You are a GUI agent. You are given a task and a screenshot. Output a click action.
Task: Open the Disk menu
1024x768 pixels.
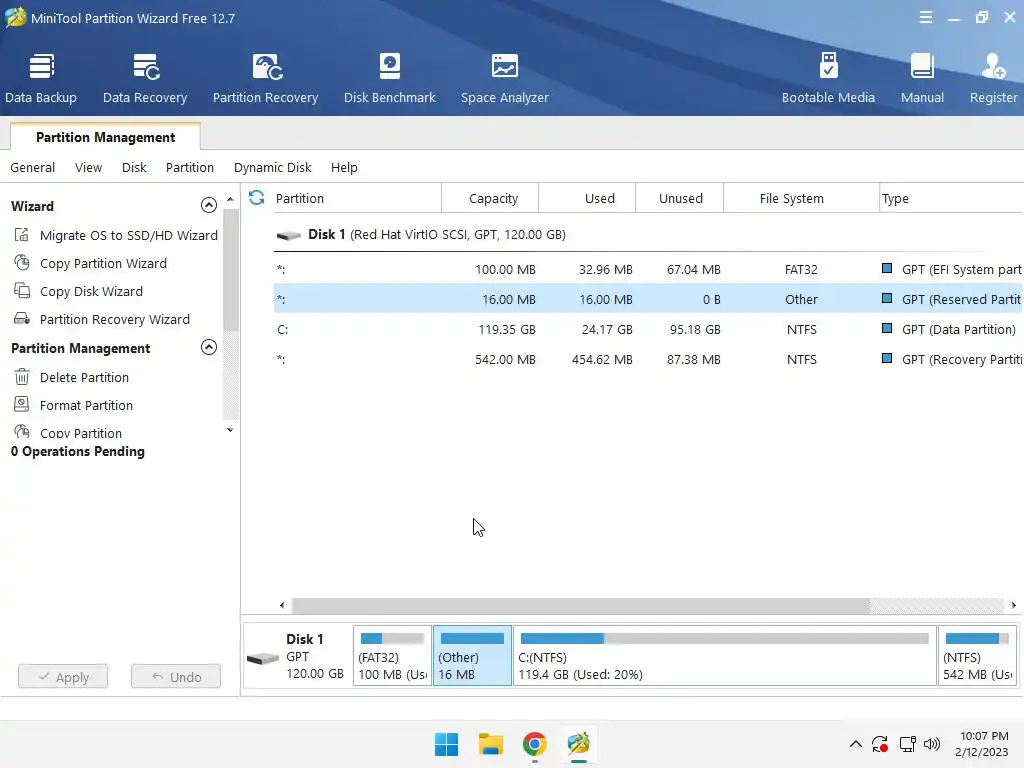134,167
